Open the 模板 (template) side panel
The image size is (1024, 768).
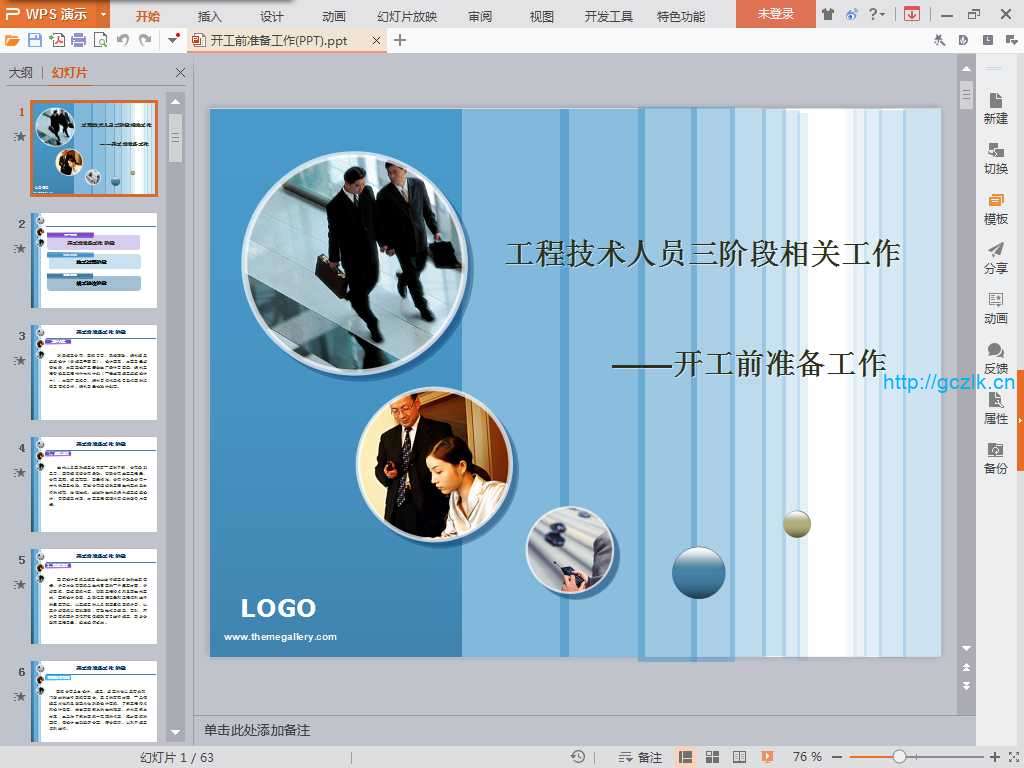[x=995, y=207]
